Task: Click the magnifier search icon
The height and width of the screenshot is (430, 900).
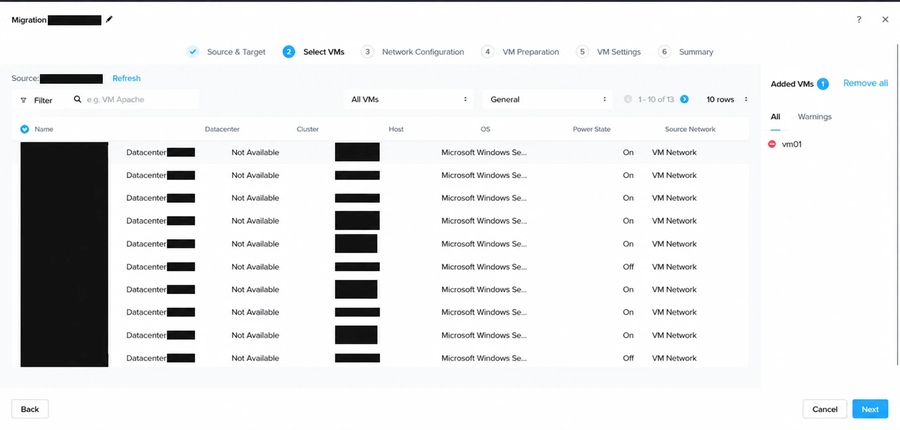Action: (x=77, y=99)
